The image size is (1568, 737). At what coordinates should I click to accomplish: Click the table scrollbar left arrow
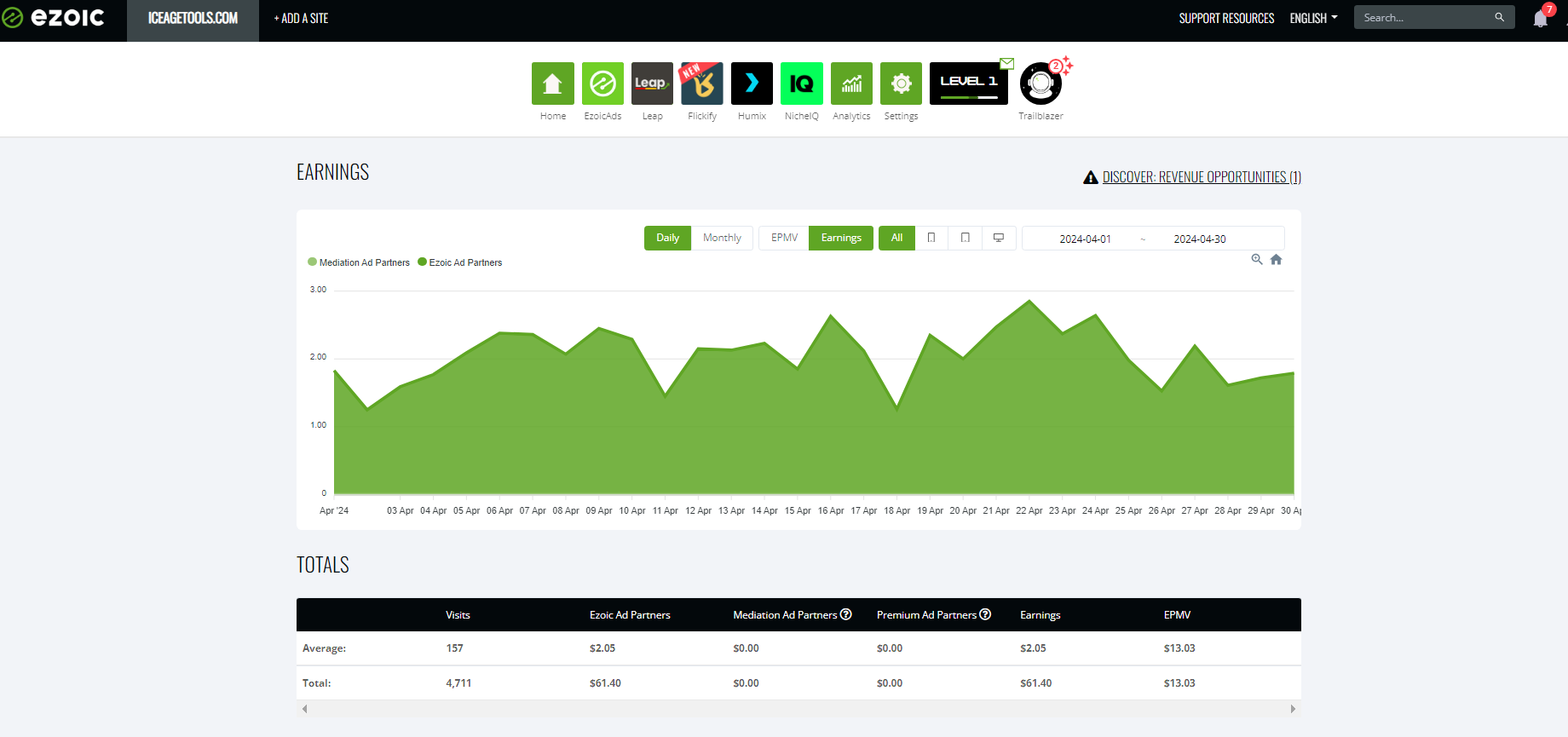[305, 709]
